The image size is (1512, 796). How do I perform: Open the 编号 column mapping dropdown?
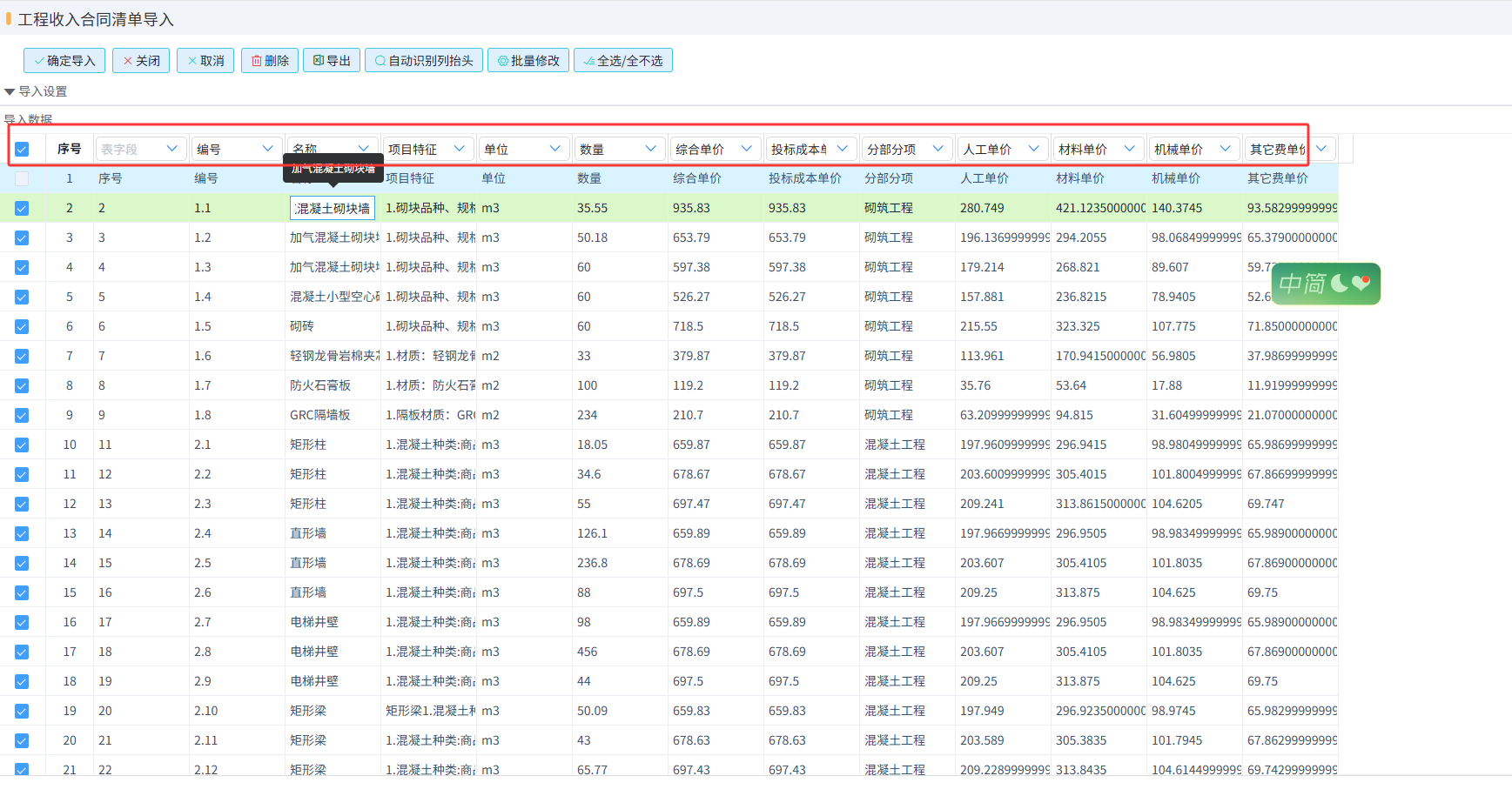point(237,149)
